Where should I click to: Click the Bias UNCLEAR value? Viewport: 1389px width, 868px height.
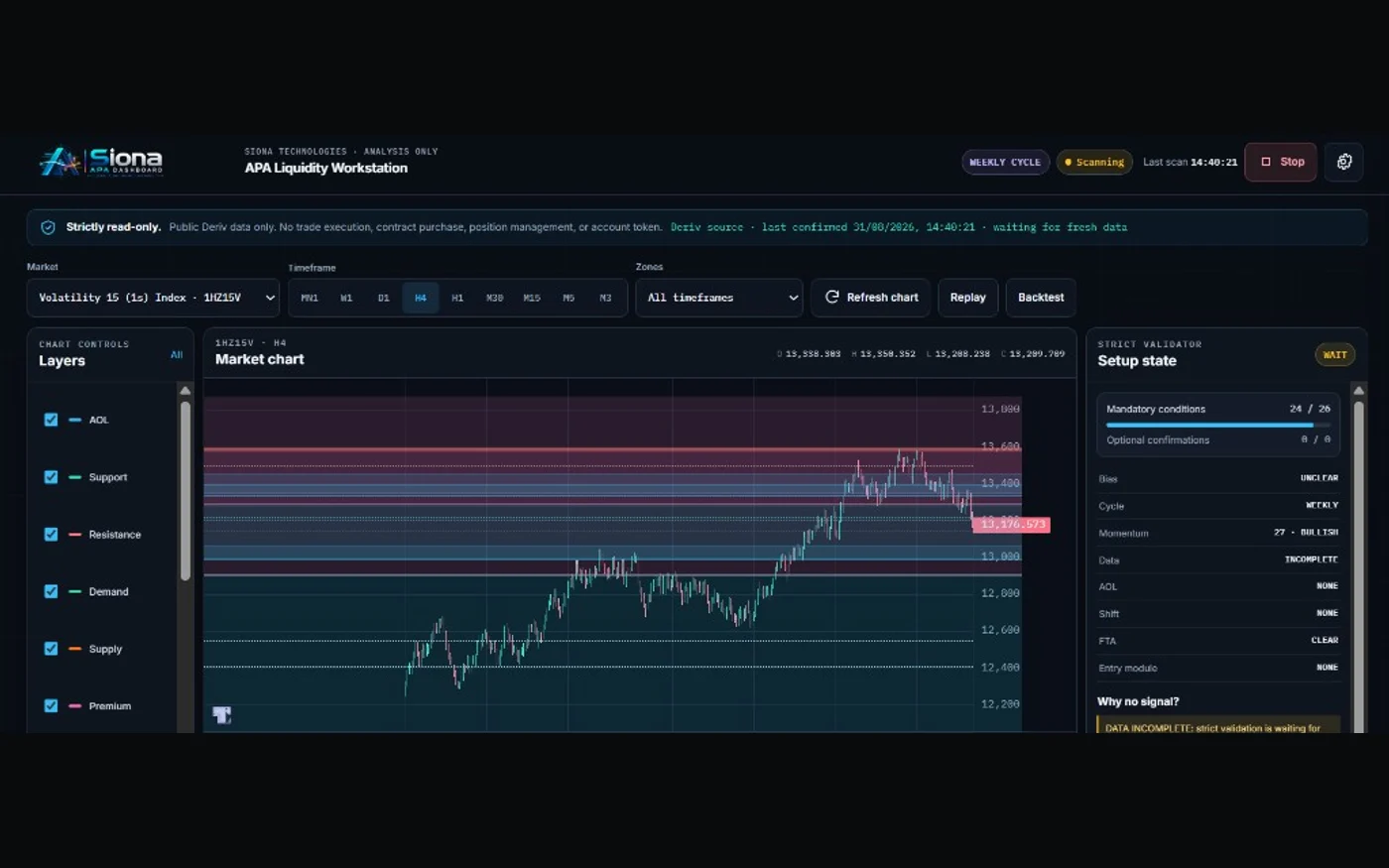(1319, 478)
